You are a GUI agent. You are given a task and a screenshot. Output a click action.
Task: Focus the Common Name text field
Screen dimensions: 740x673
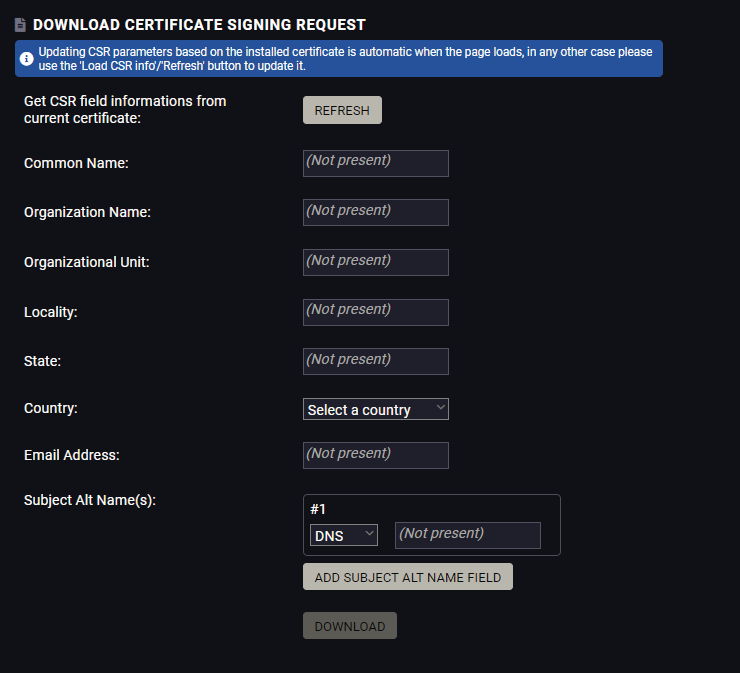coord(375,163)
